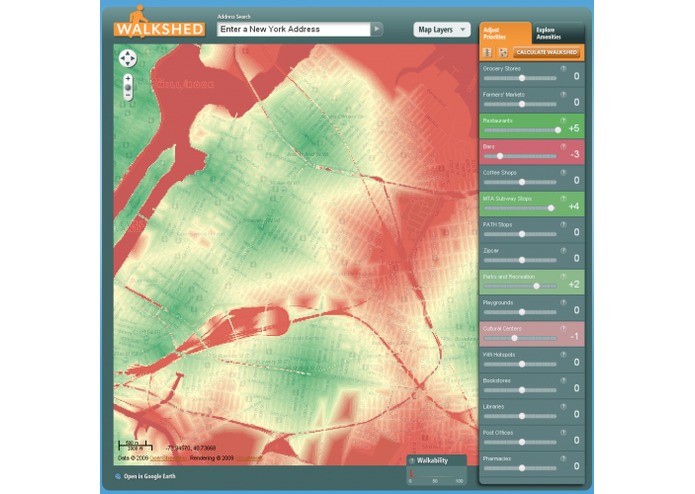
Task: Click the Bars -3 value
Action: 574,154
